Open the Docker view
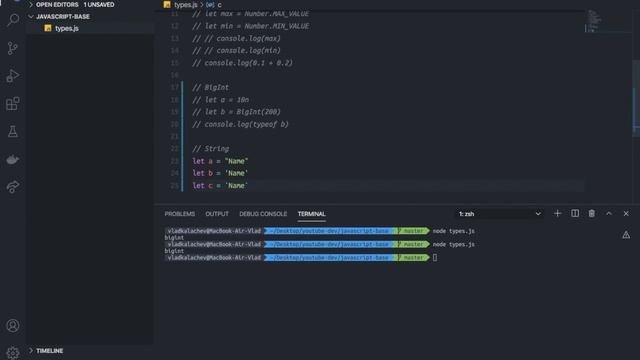 pyautogui.click(x=13, y=159)
